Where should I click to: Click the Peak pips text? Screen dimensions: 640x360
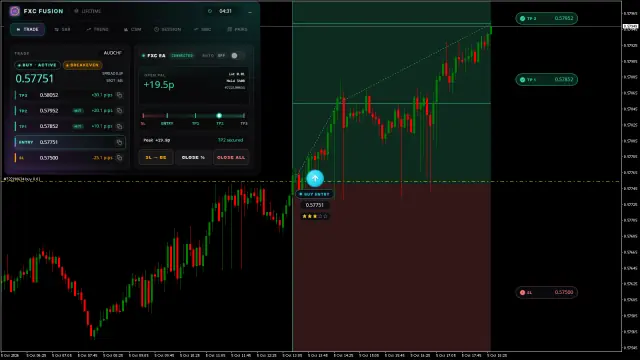[157, 140]
